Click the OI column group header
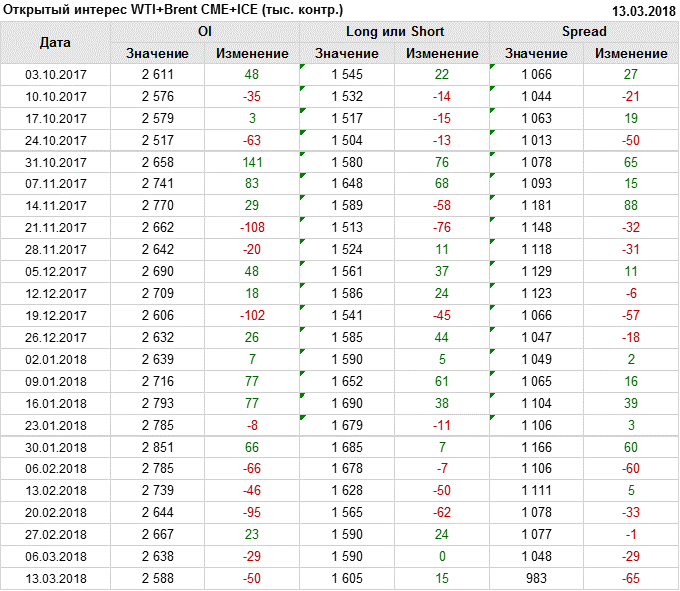This screenshot has width=680, height=591. tap(205, 32)
